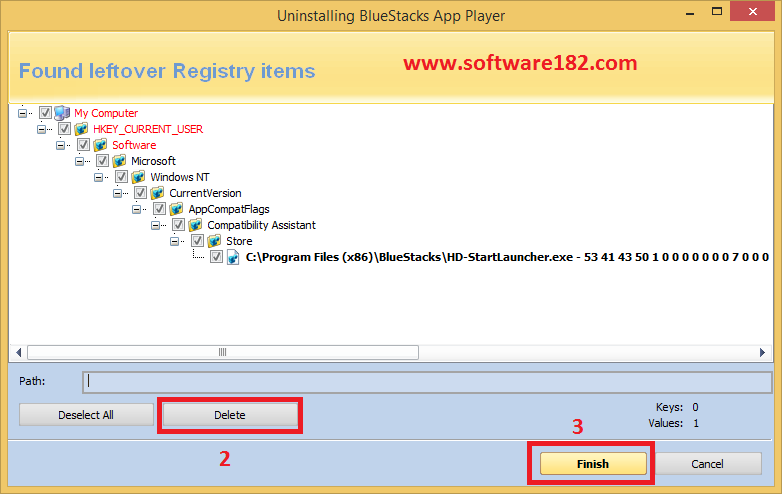782x494 pixels.
Task: Click the horizontal scrollbar thumb
Action: (223, 352)
